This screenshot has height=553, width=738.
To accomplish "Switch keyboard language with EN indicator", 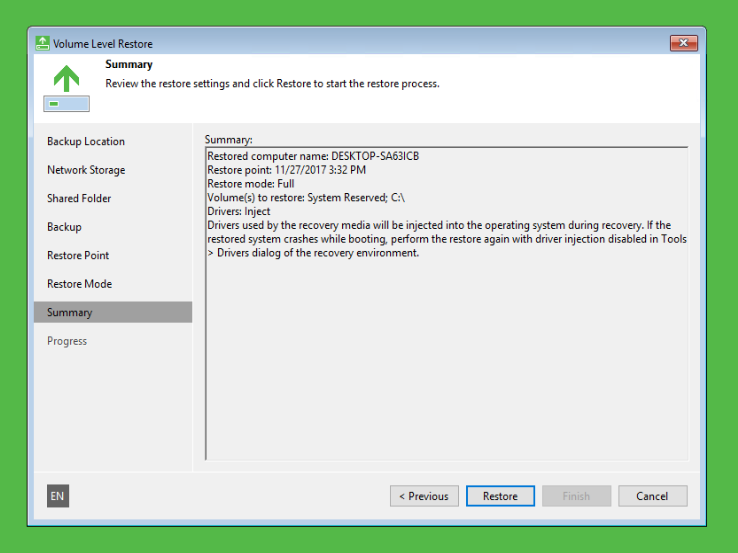I will 58,496.
